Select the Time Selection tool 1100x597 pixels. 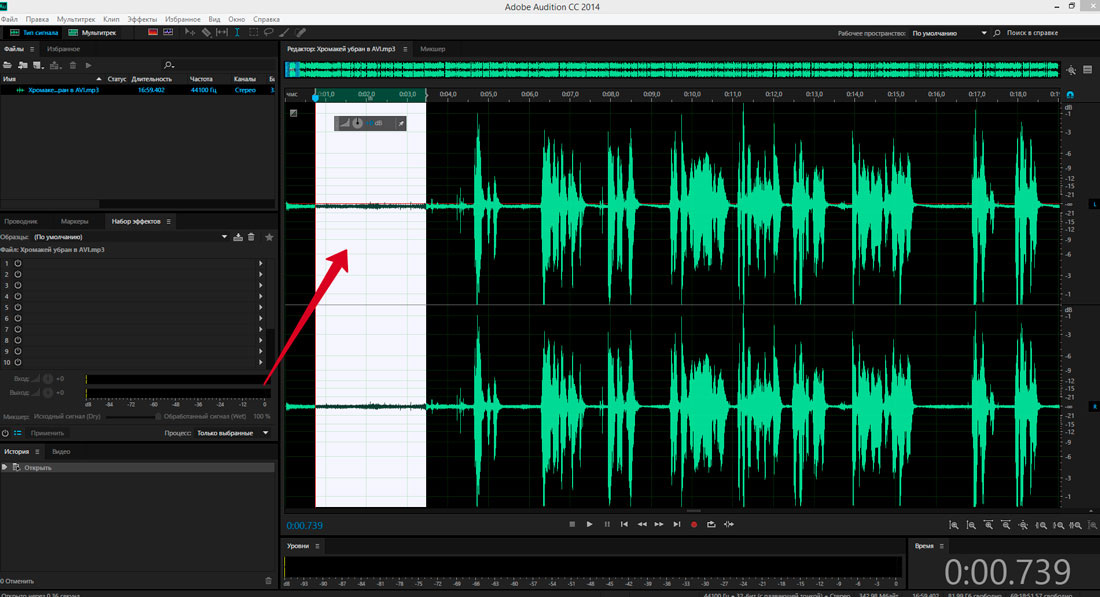[237, 32]
